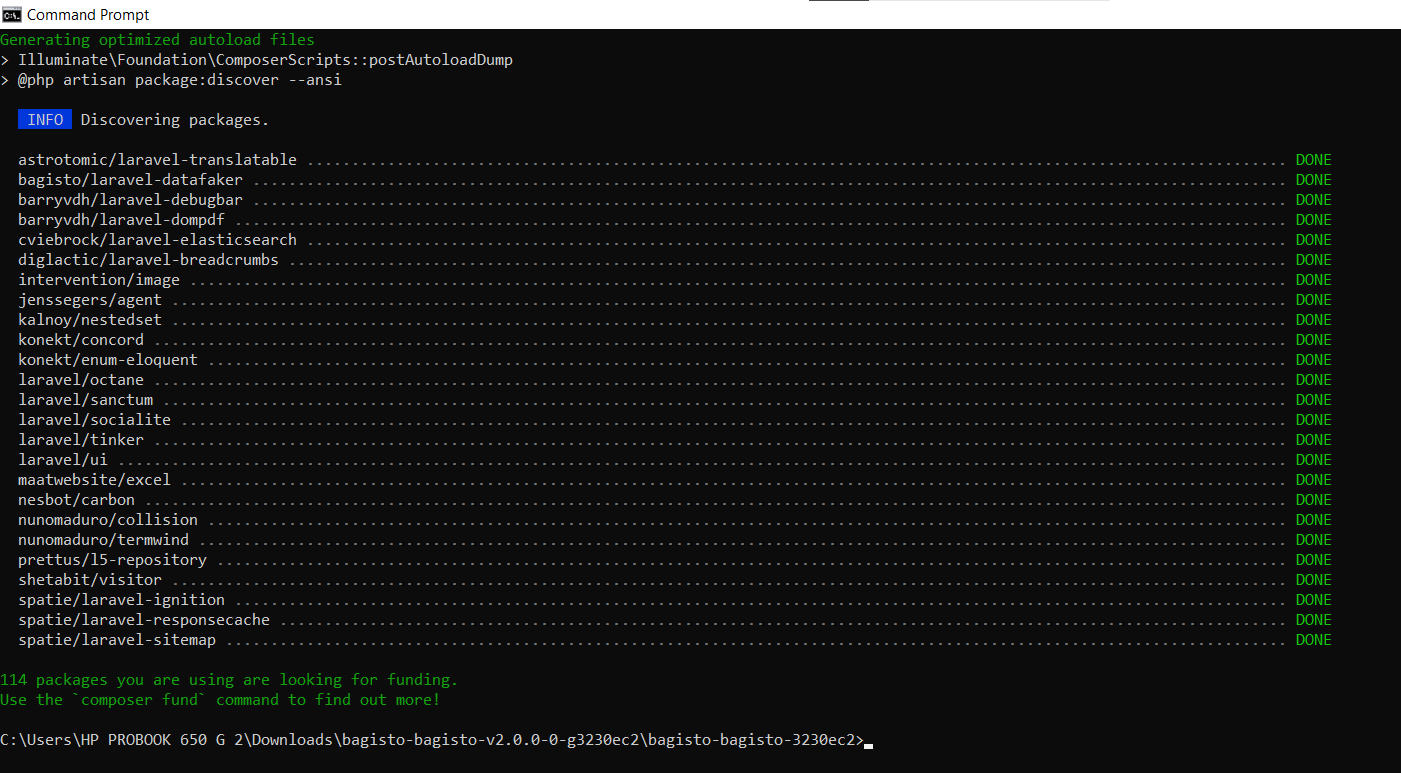
Task: Select shetabit/visitor package name
Action: 90,580
